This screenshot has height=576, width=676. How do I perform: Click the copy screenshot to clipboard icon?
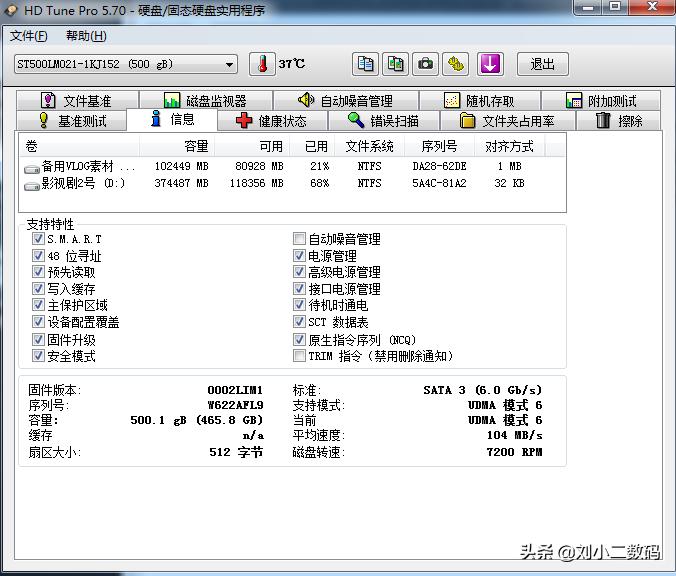395,64
